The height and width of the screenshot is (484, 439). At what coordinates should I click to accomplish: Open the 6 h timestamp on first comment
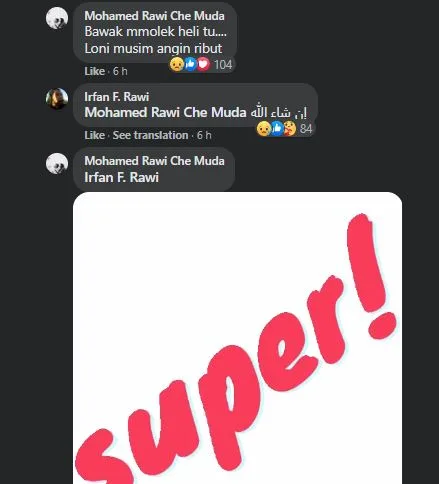pyautogui.click(x=120, y=71)
